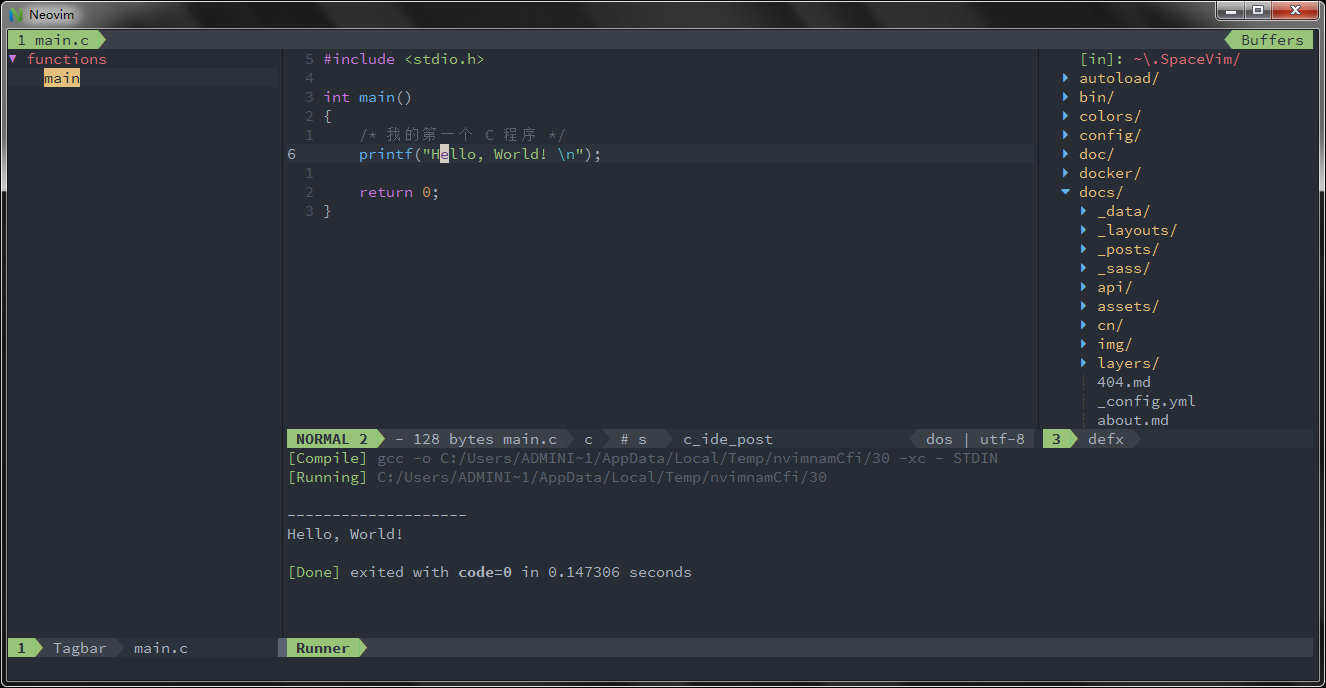Click the ~\.SpaceVim/ root path
Image resolution: width=1326 pixels, height=688 pixels.
point(1186,59)
